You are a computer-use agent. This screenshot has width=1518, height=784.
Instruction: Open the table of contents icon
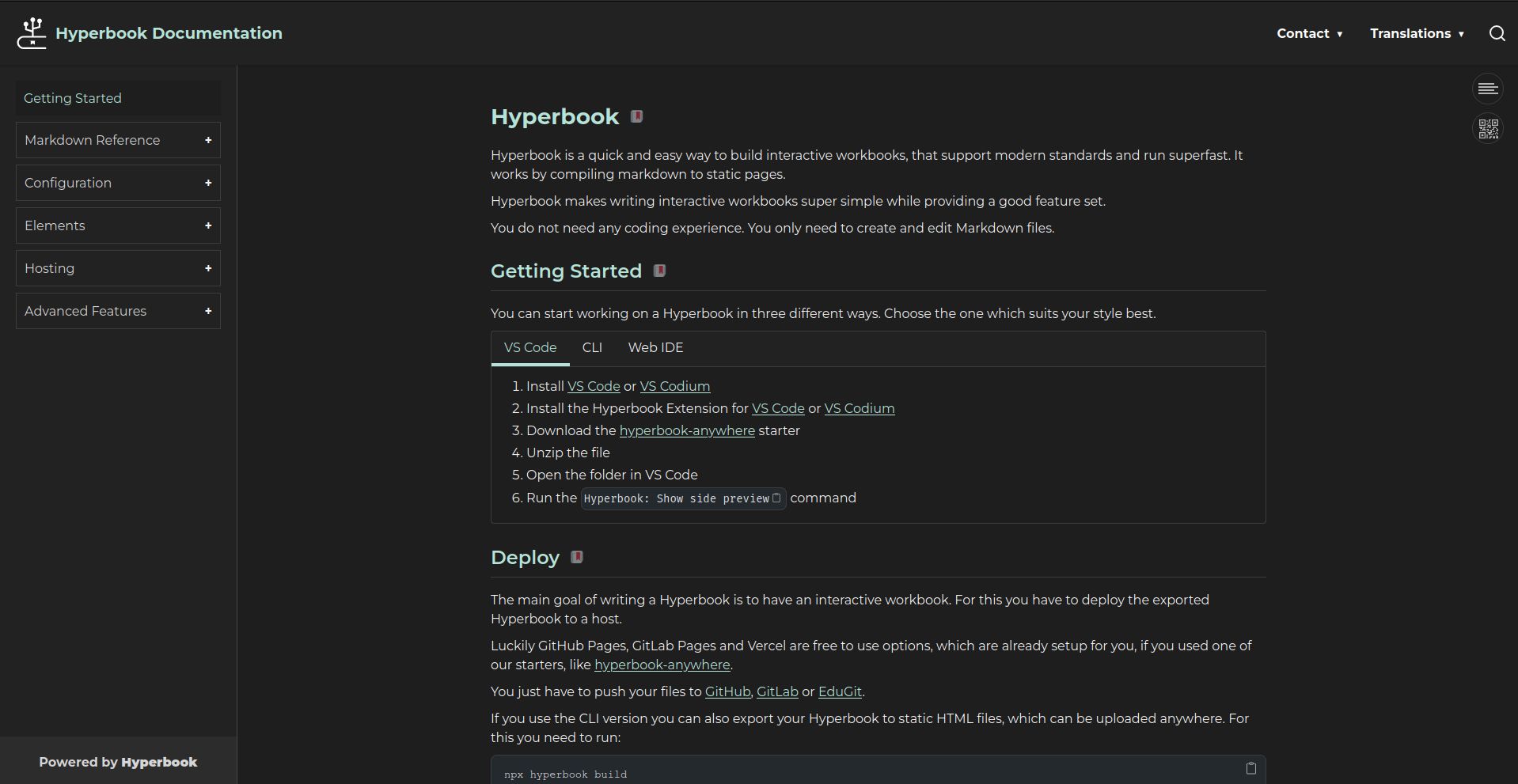(x=1489, y=89)
